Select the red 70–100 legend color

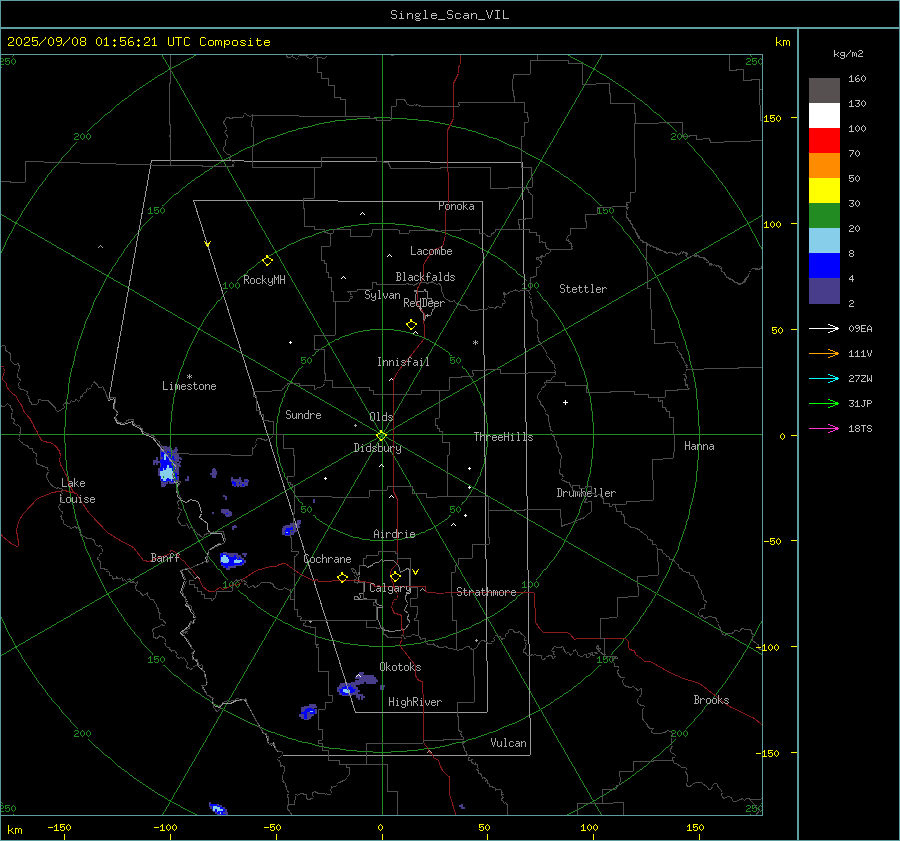click(824, 141)
